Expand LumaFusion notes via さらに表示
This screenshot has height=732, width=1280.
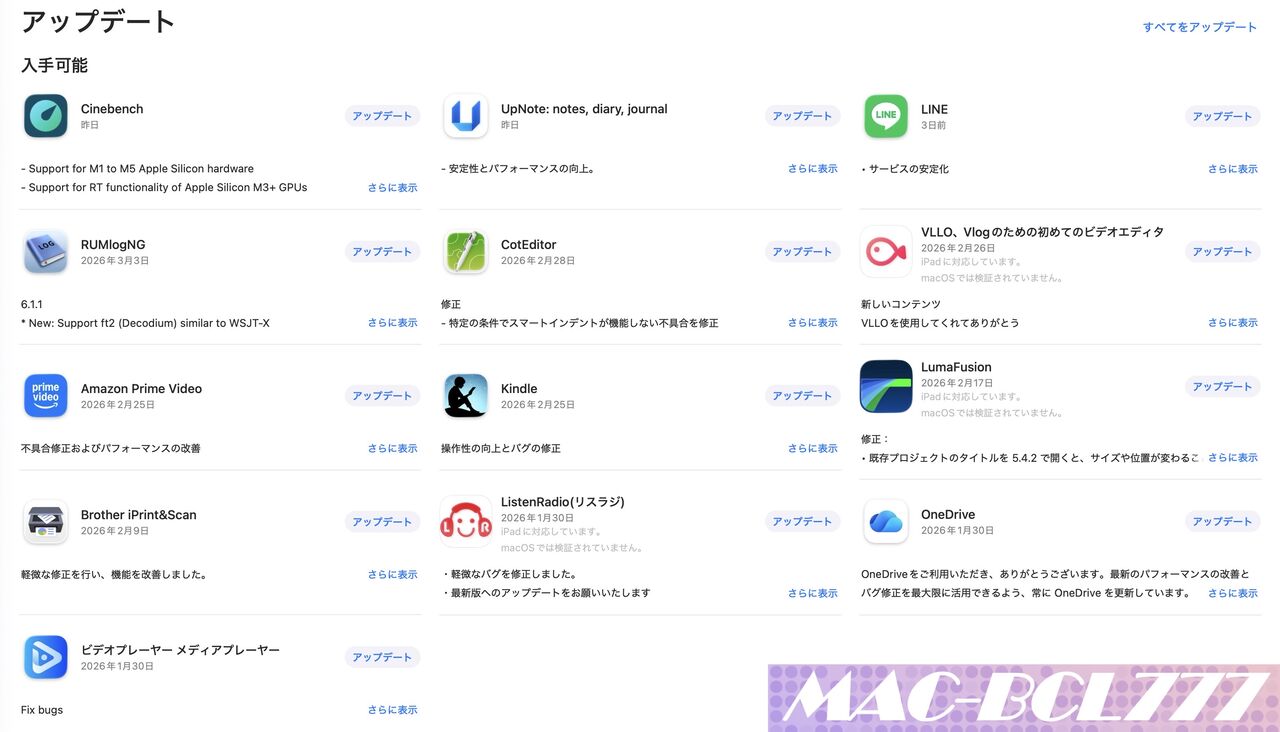[x=1232, y=458]
